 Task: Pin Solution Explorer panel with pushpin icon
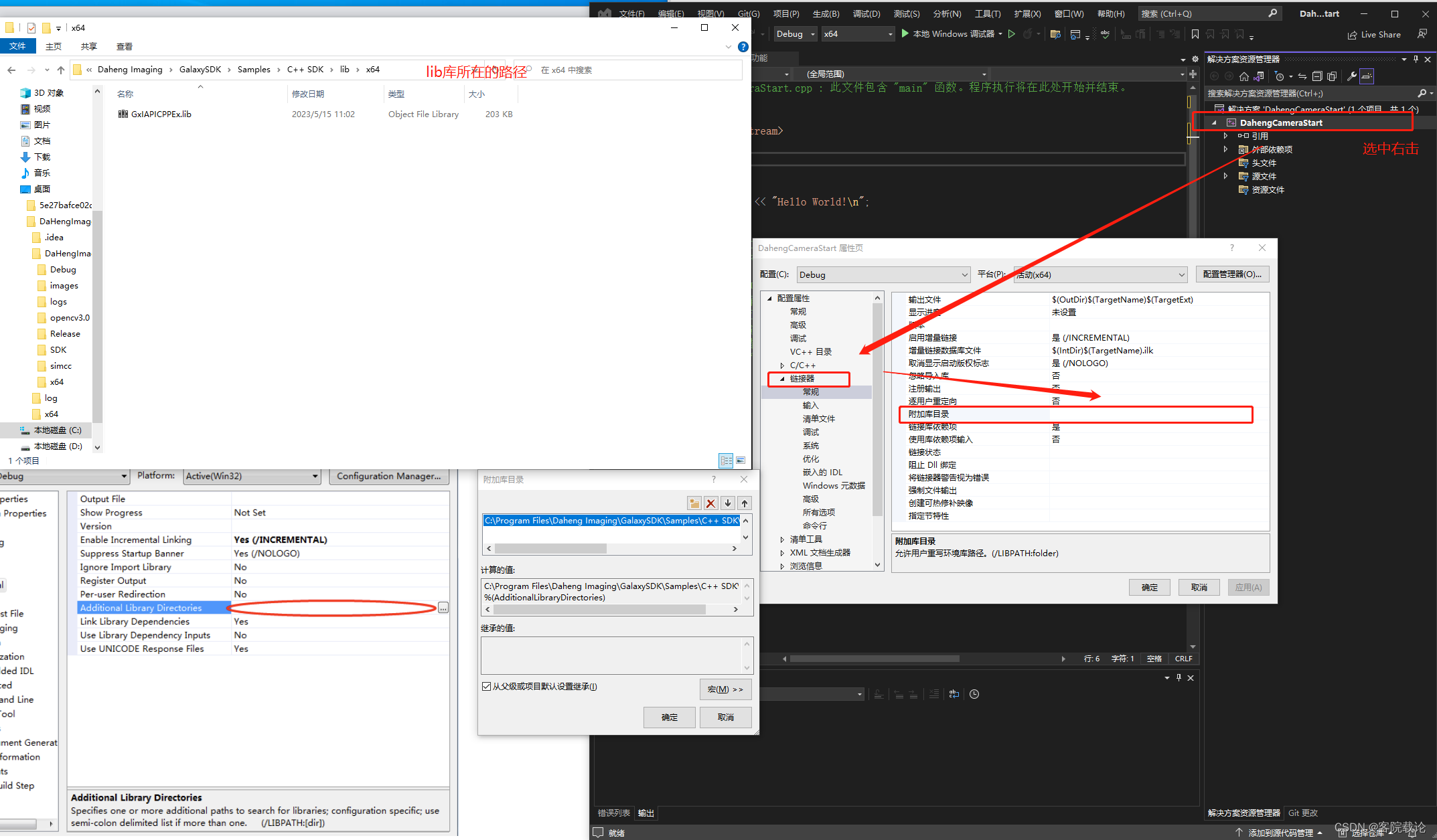click(1416, 60)
